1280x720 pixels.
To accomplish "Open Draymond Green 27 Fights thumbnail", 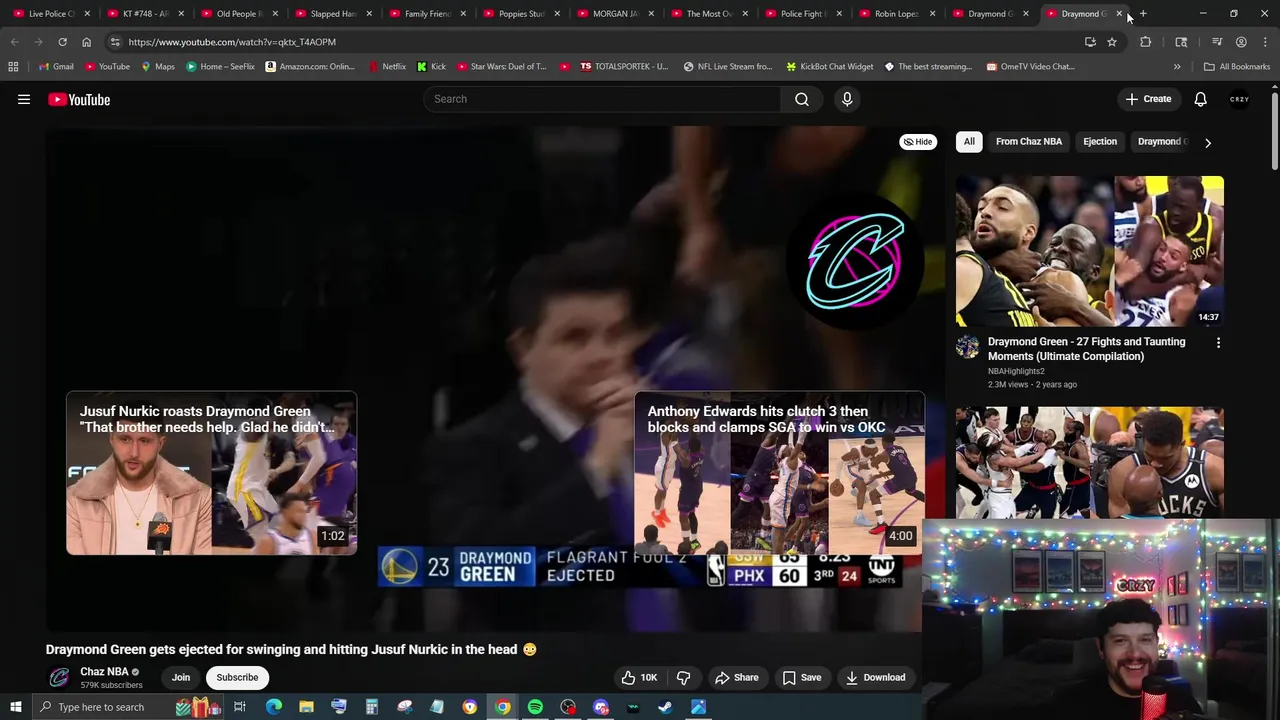I will pyautogui.click(x=1089, y=251).
